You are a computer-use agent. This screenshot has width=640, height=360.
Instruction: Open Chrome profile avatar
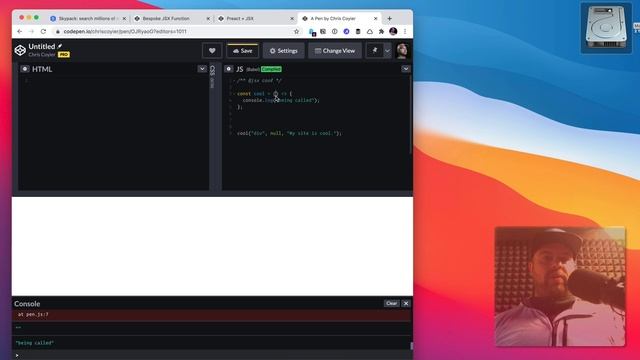(393, 31)
